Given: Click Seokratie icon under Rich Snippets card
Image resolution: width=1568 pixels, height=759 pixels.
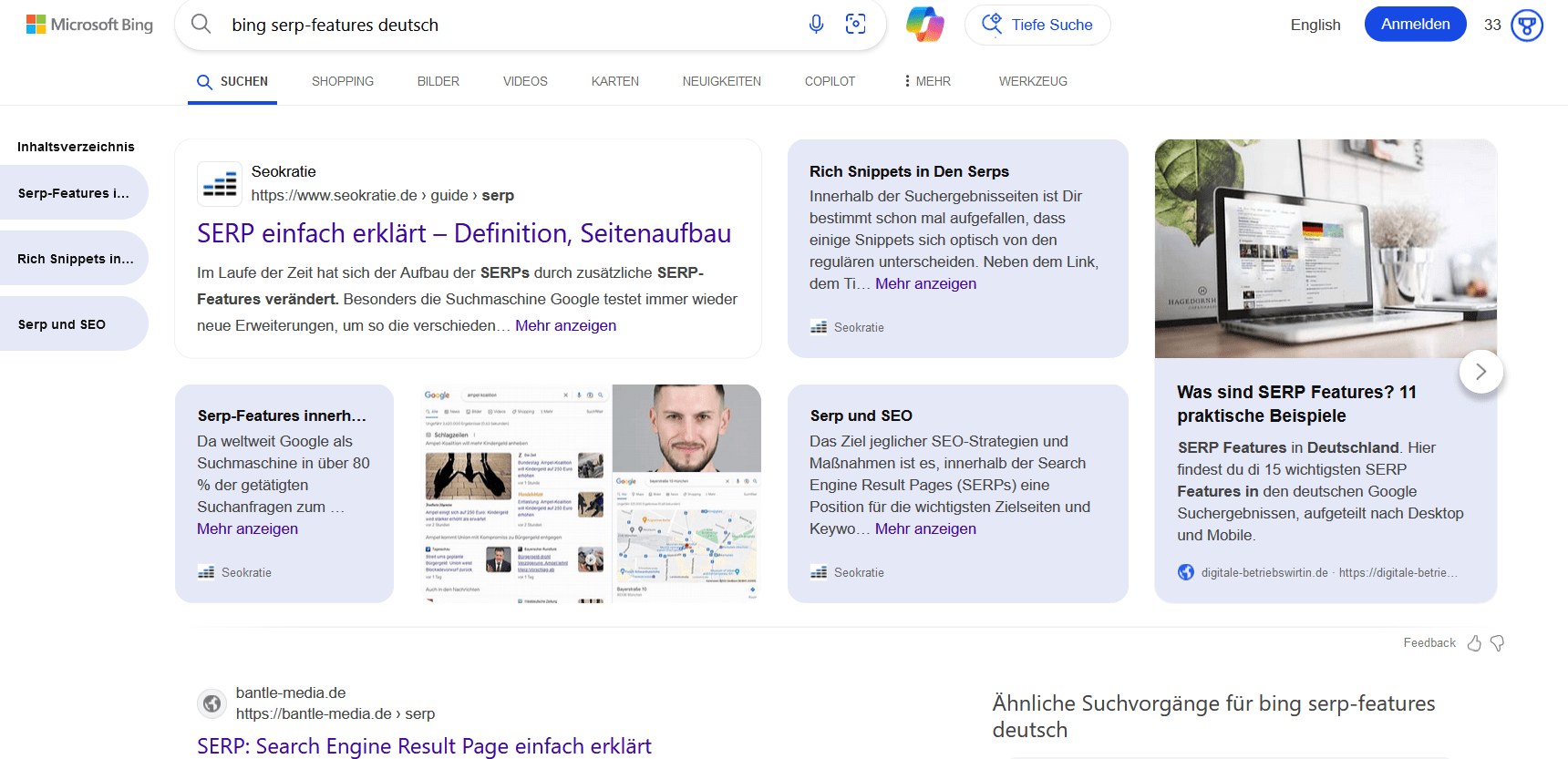Looking at the screenshot, I should click(819, 327).
